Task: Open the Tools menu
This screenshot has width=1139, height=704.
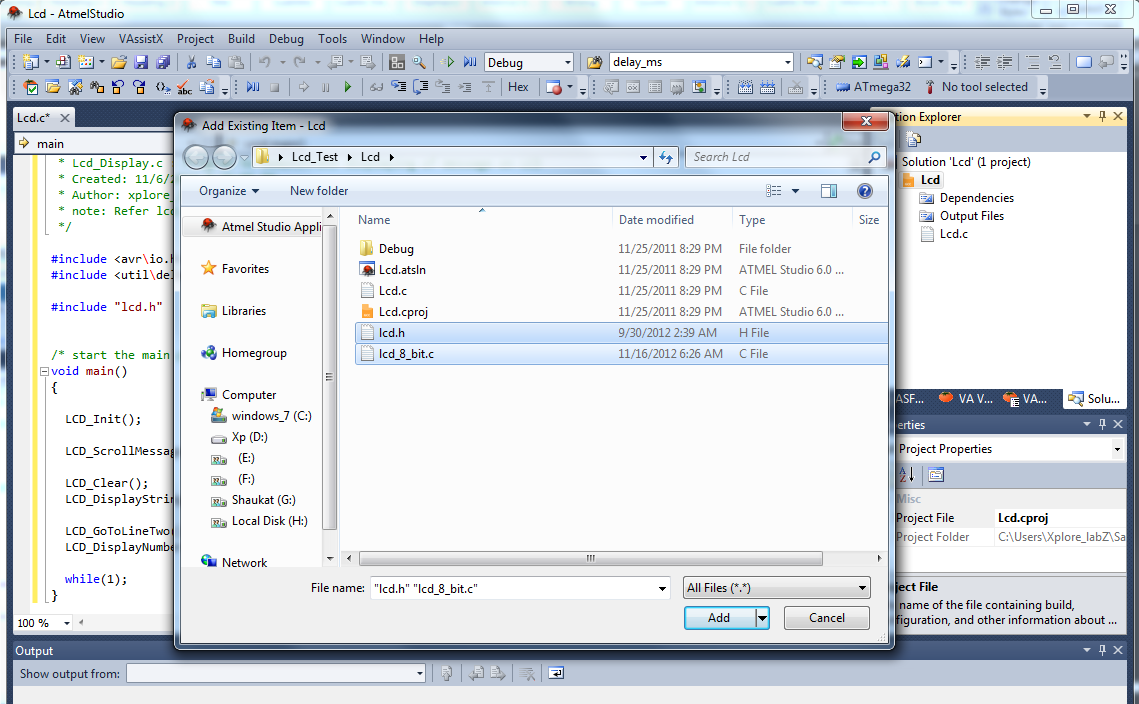Action: [x=332, y=39]
